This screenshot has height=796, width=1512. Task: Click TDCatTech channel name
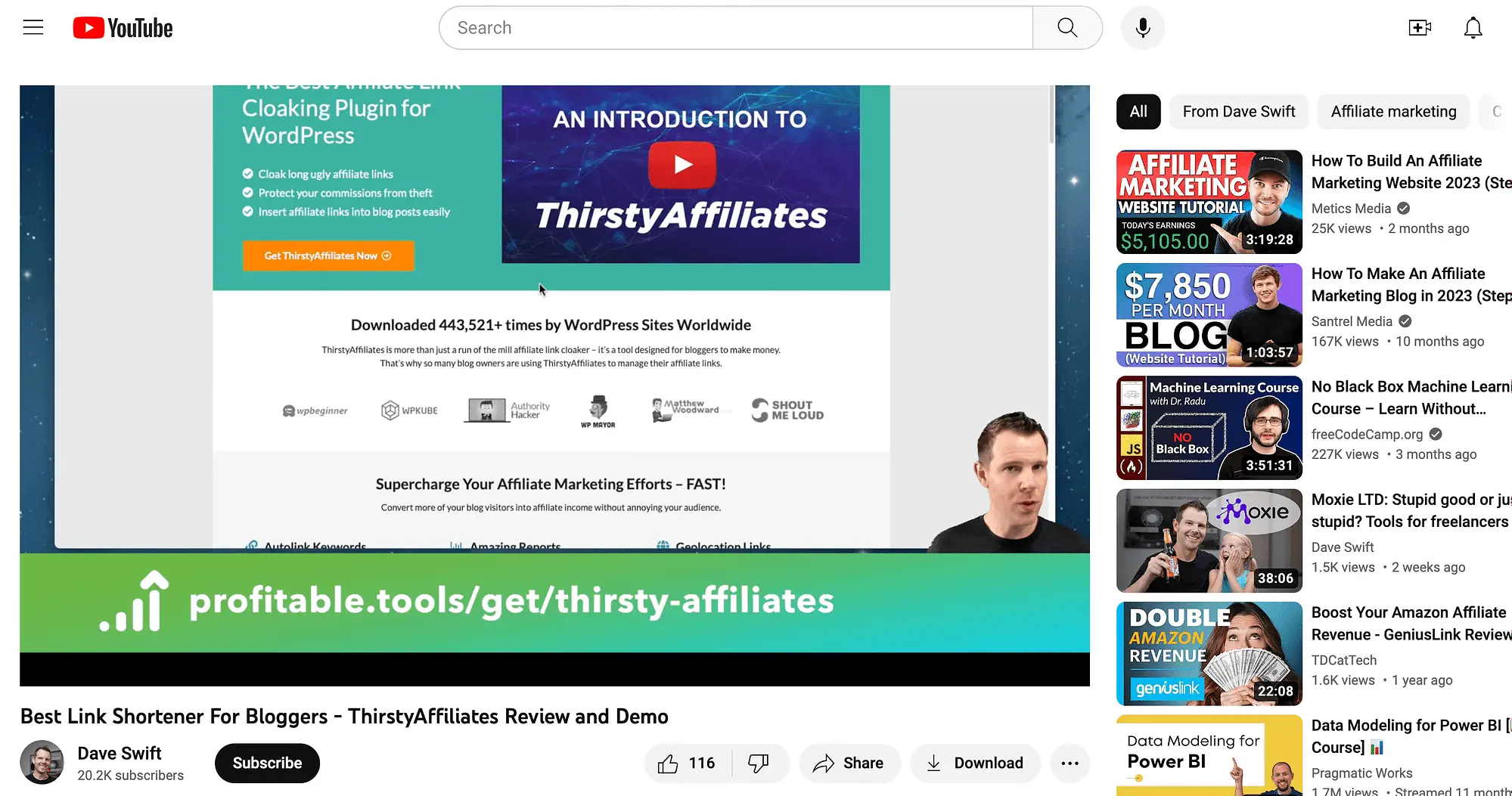click(x=1343, y=660)
